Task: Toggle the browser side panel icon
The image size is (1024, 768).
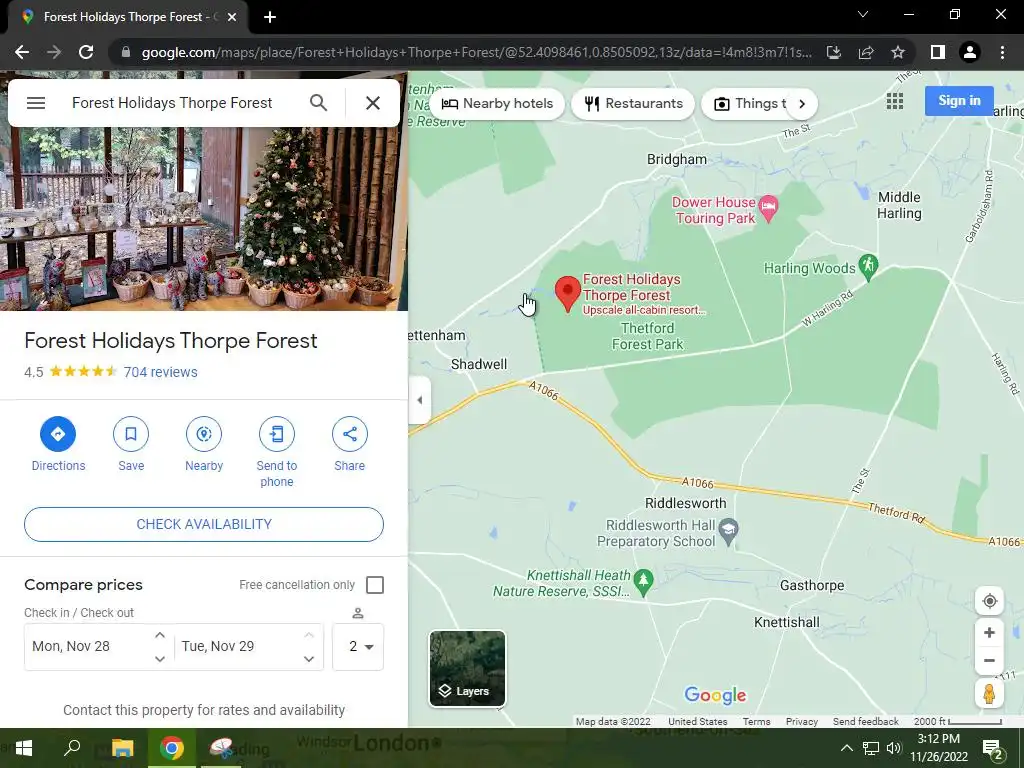Action: [938, 52]
